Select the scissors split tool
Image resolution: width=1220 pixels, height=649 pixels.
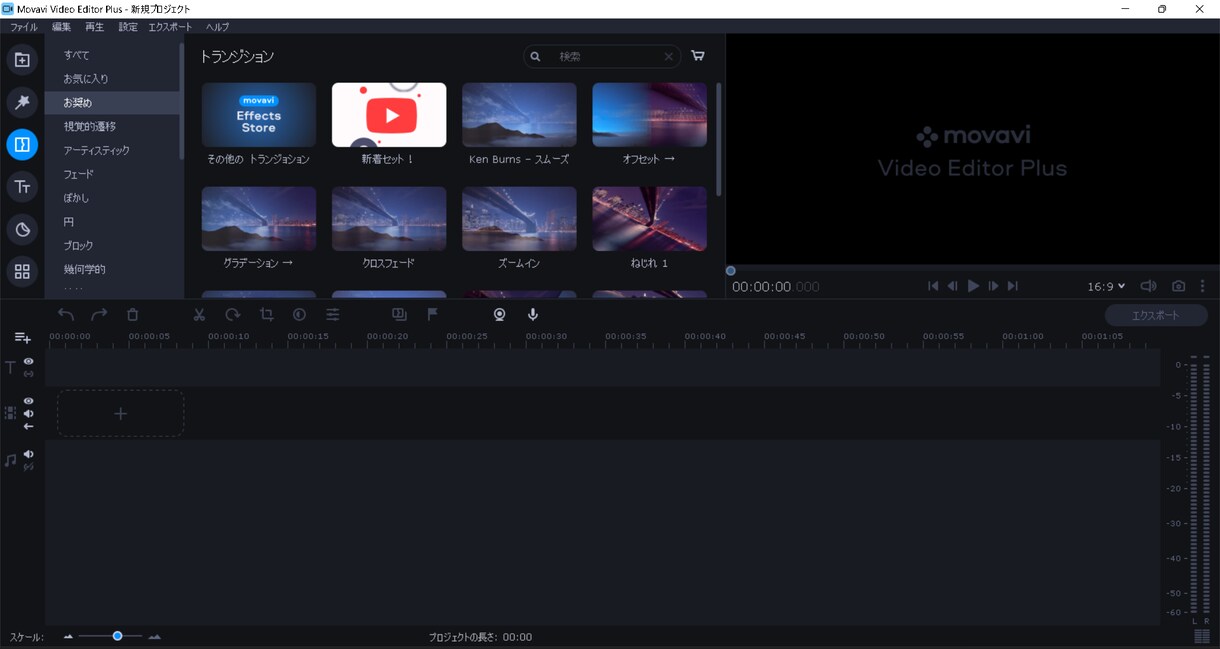pos(199,314)
